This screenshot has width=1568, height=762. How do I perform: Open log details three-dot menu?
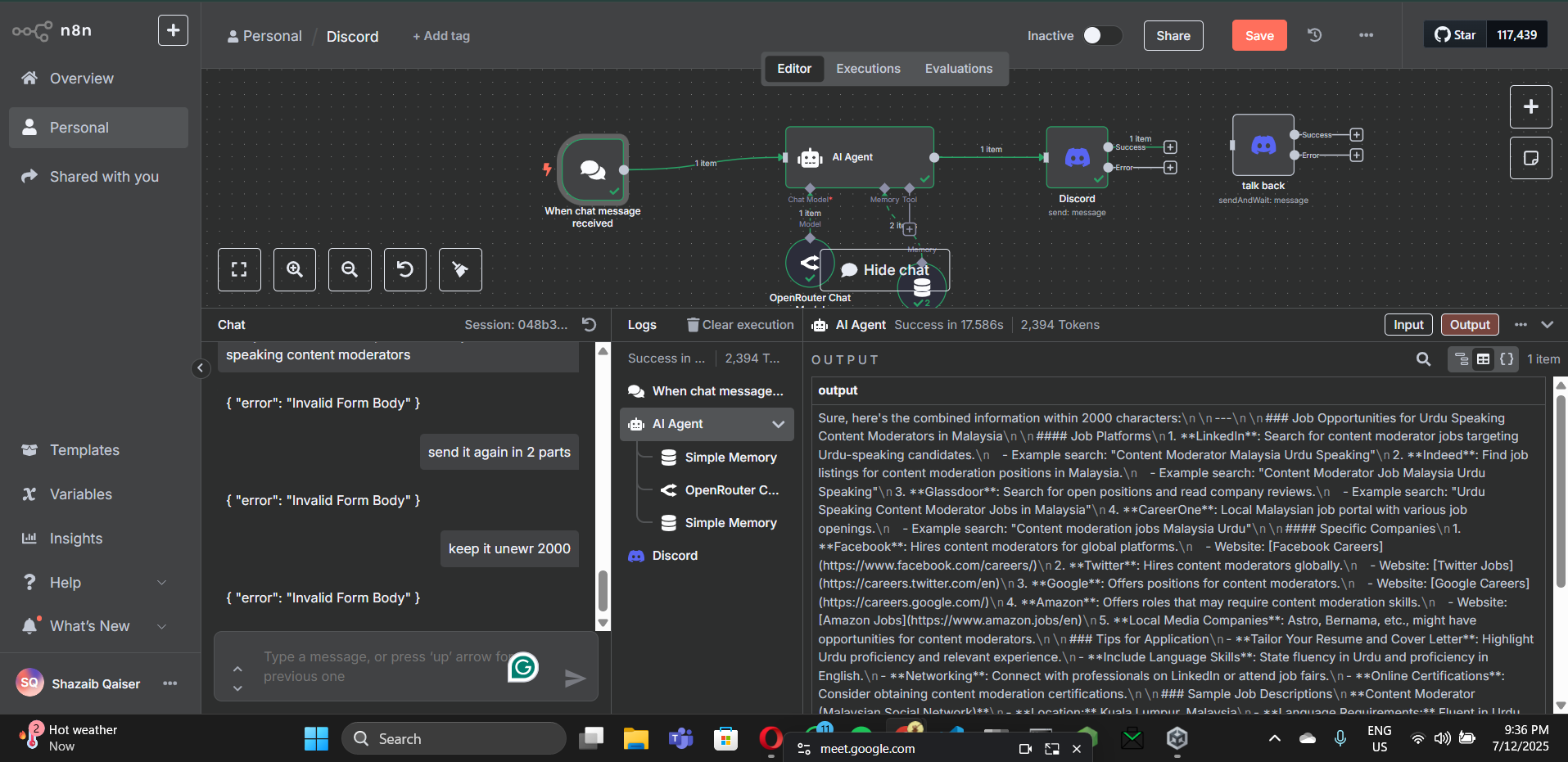pyautogui.click(x=1521, y=325)
